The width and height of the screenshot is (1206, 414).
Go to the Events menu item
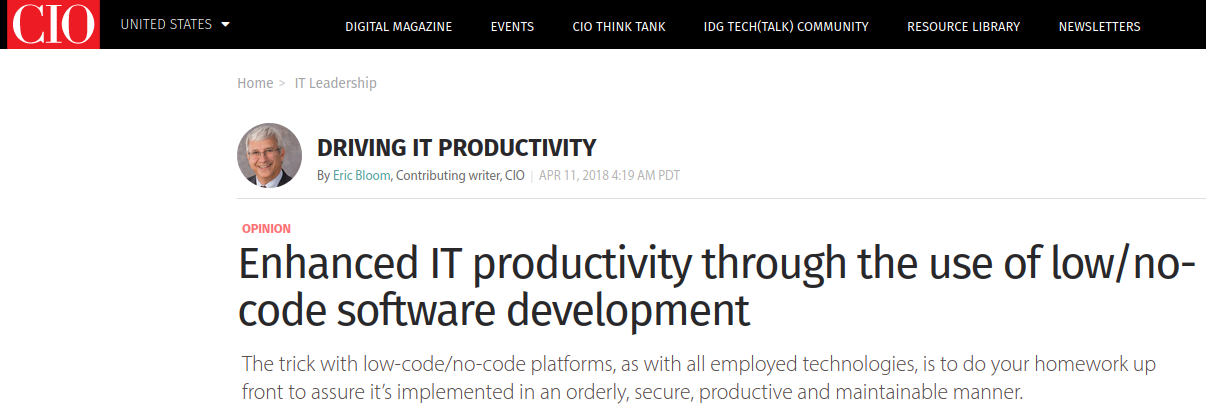tap(512, 27)
